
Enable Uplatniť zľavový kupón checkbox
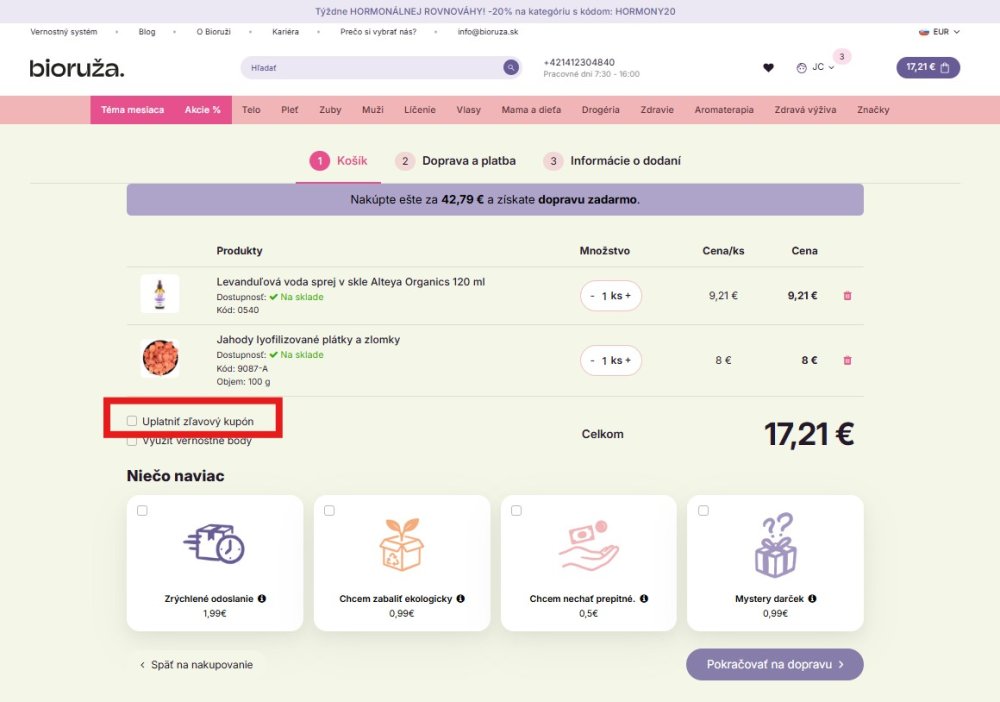click(x=132, y=421)
